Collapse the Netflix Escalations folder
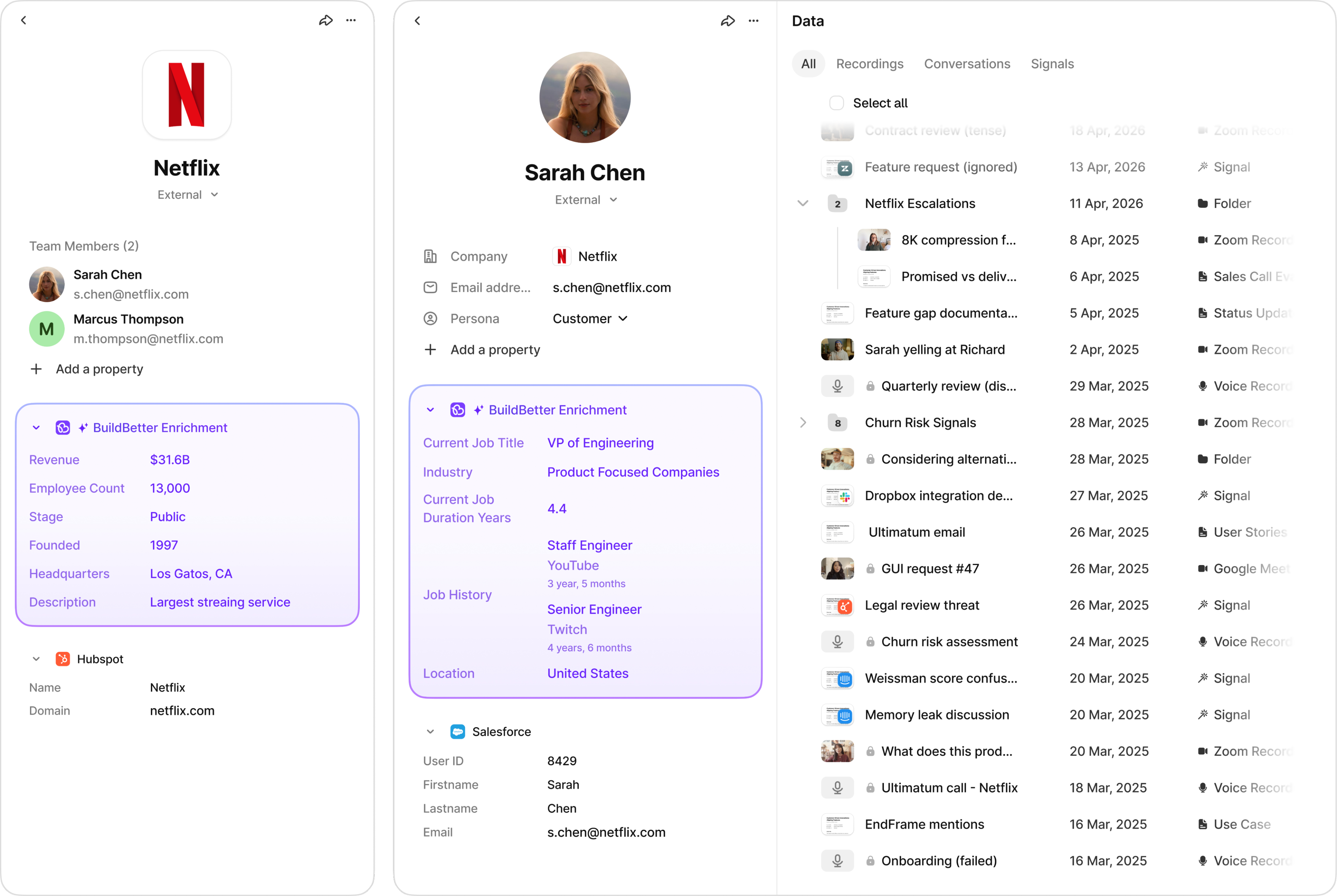Screen dimensions: 1337x896 [x=803, y=203]
